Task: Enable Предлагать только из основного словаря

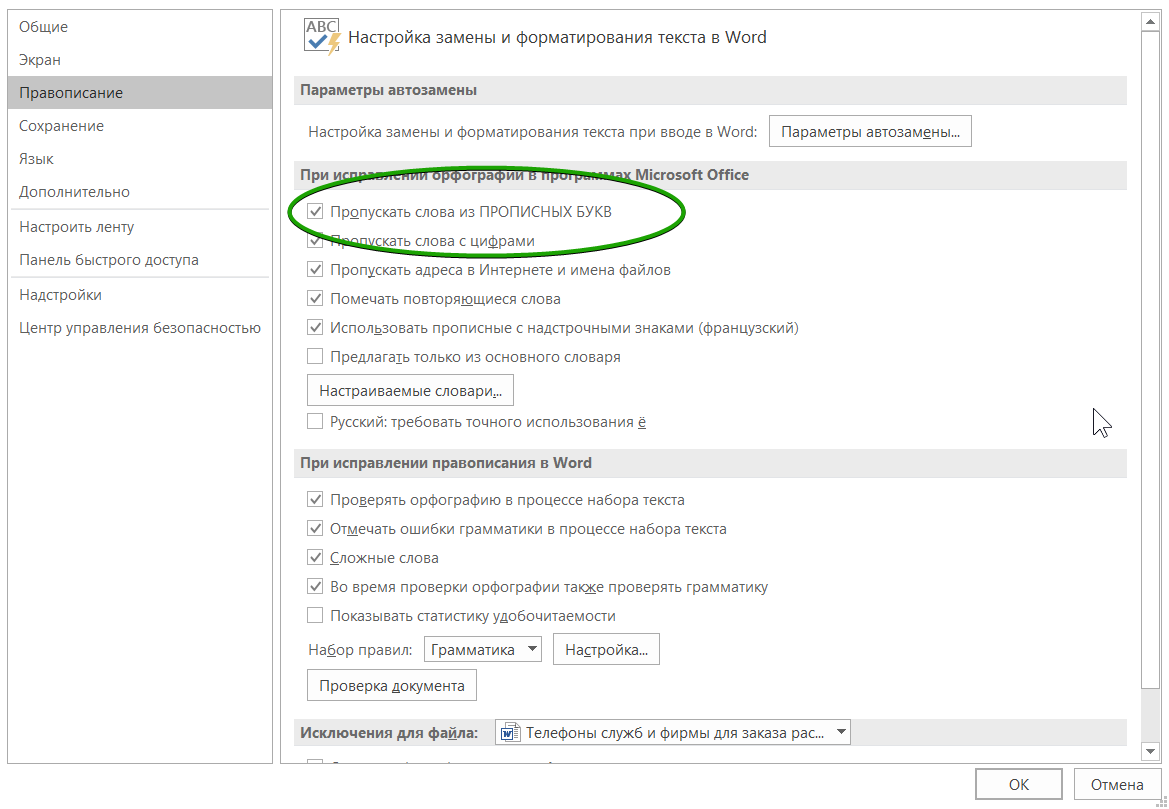Action: [315, 356]
